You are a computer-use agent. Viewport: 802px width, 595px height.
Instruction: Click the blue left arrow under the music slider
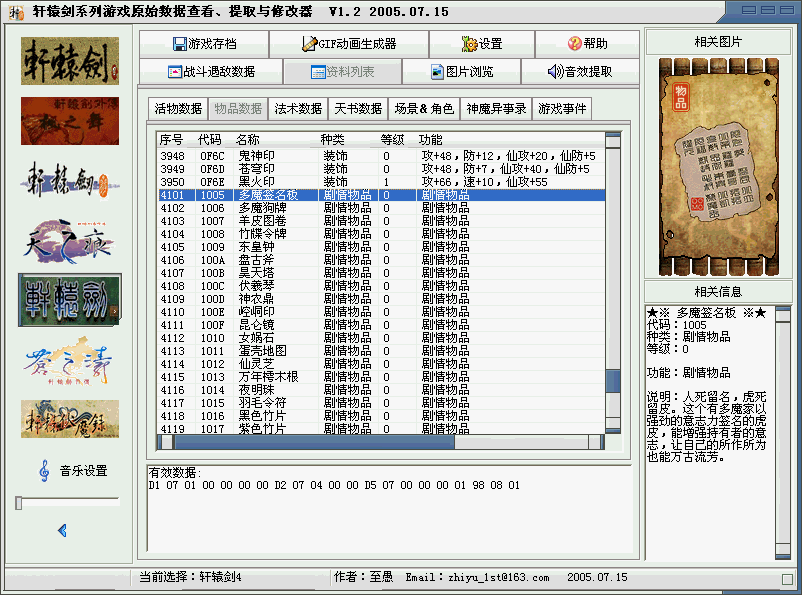[x=62, y=531]
